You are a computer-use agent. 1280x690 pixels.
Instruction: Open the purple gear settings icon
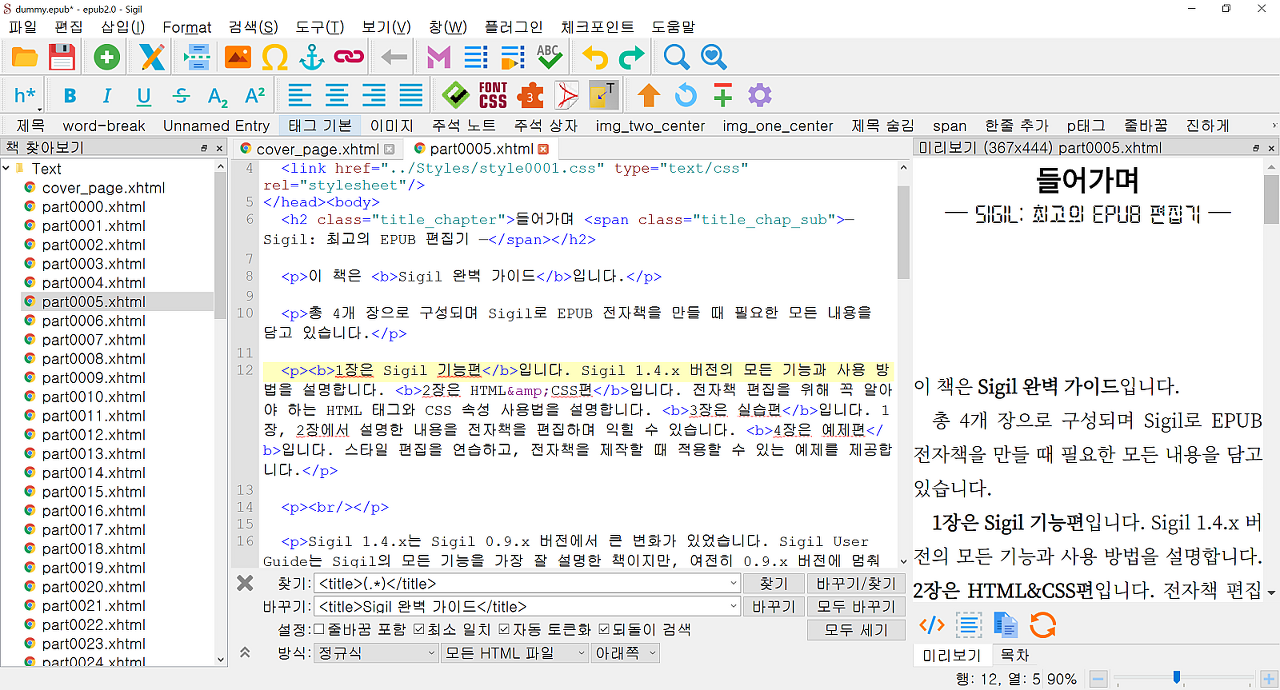(x=760, y=96)
